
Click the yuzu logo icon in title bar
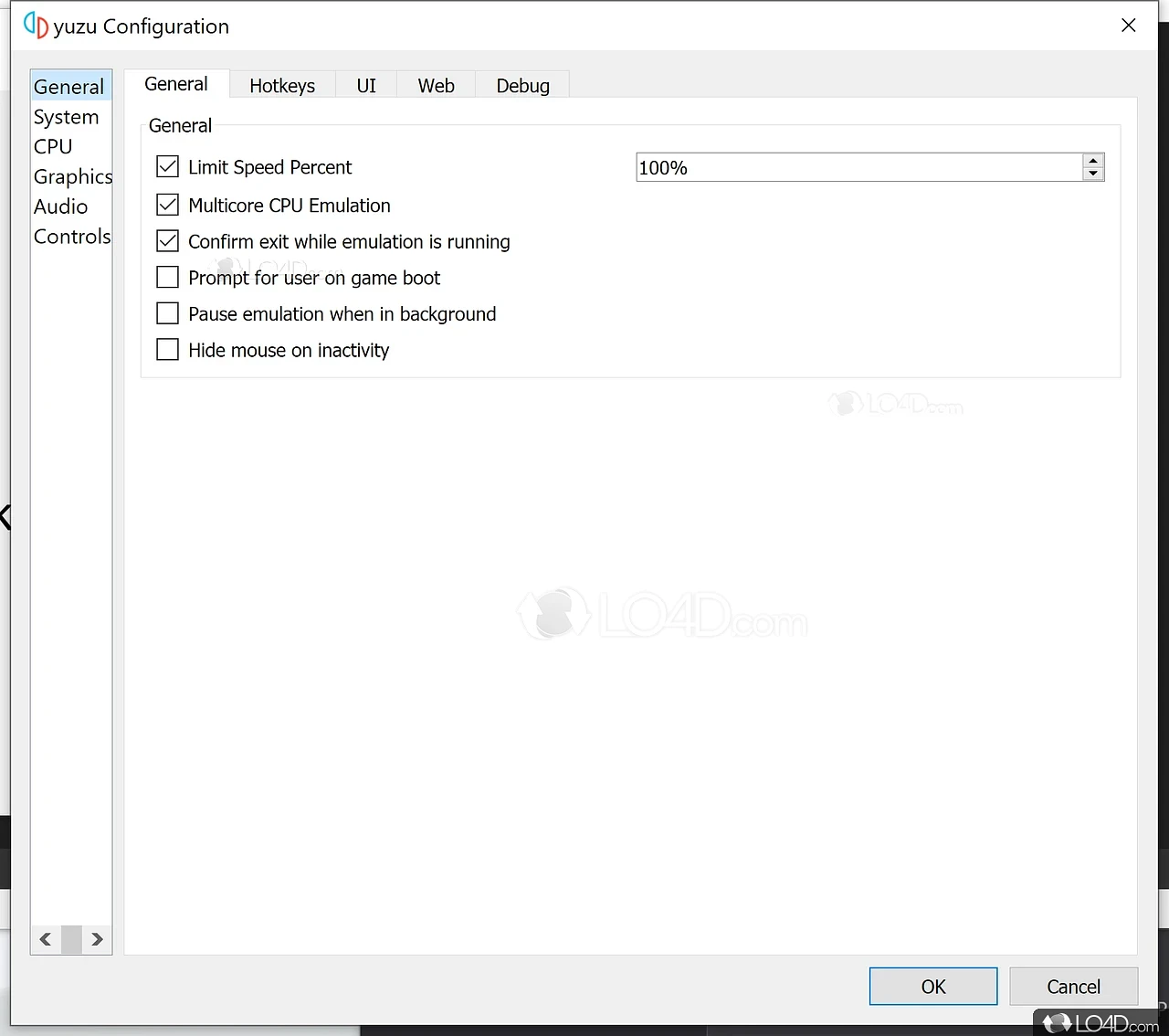click(x=36, y=26)
